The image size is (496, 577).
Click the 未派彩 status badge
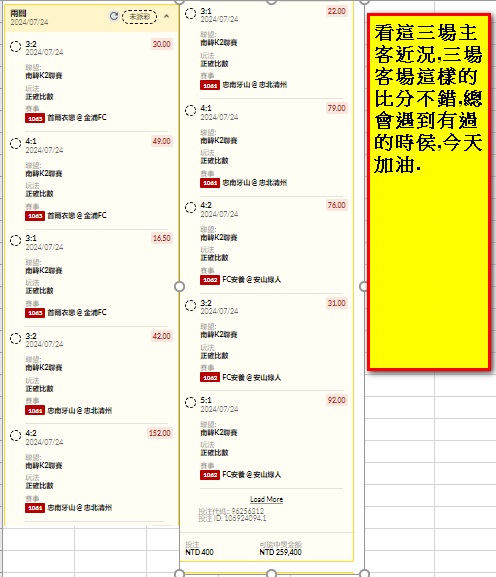point(139,17)
